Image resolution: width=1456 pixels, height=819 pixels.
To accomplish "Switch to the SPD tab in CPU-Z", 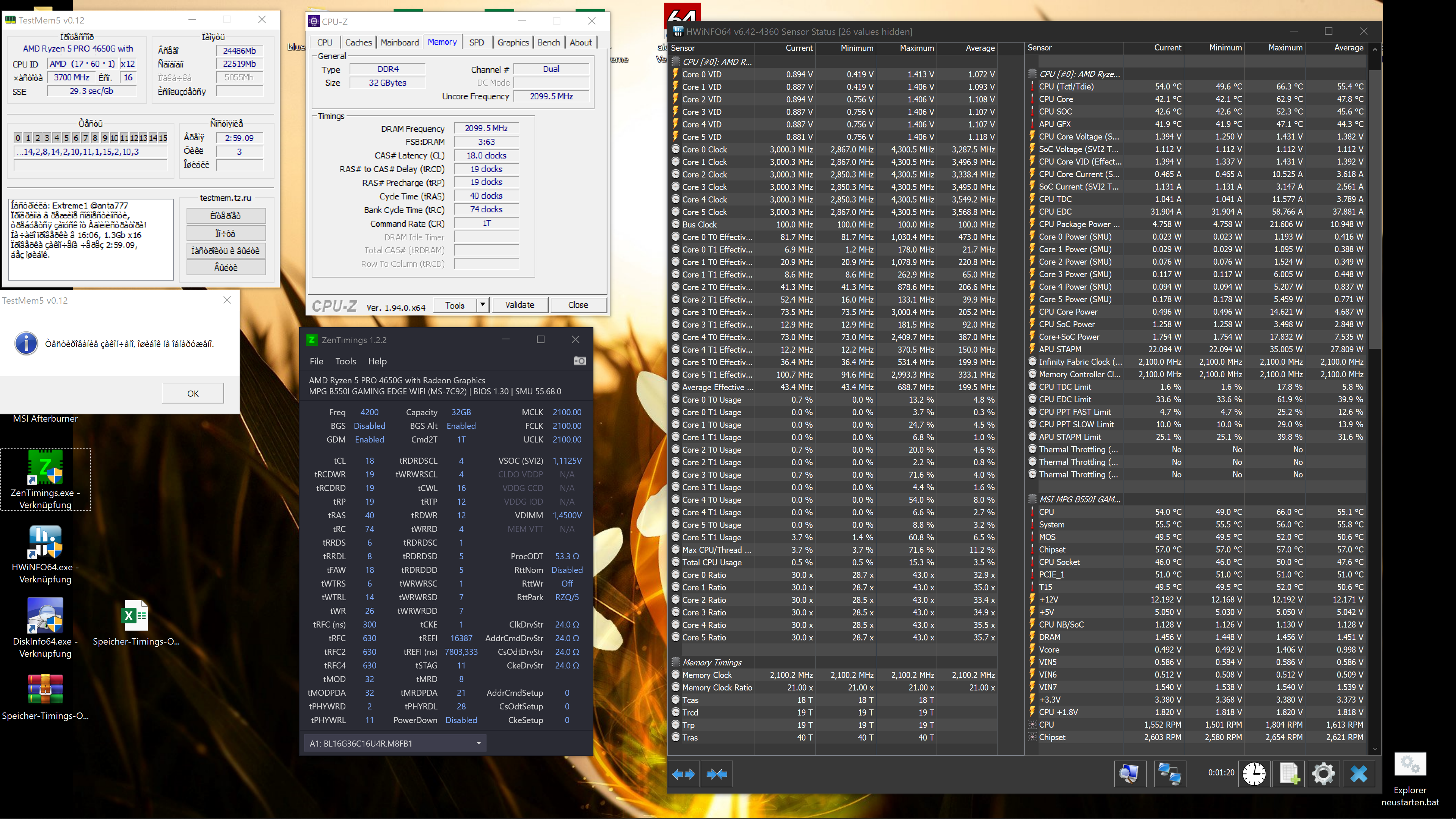I will (477, 42).
